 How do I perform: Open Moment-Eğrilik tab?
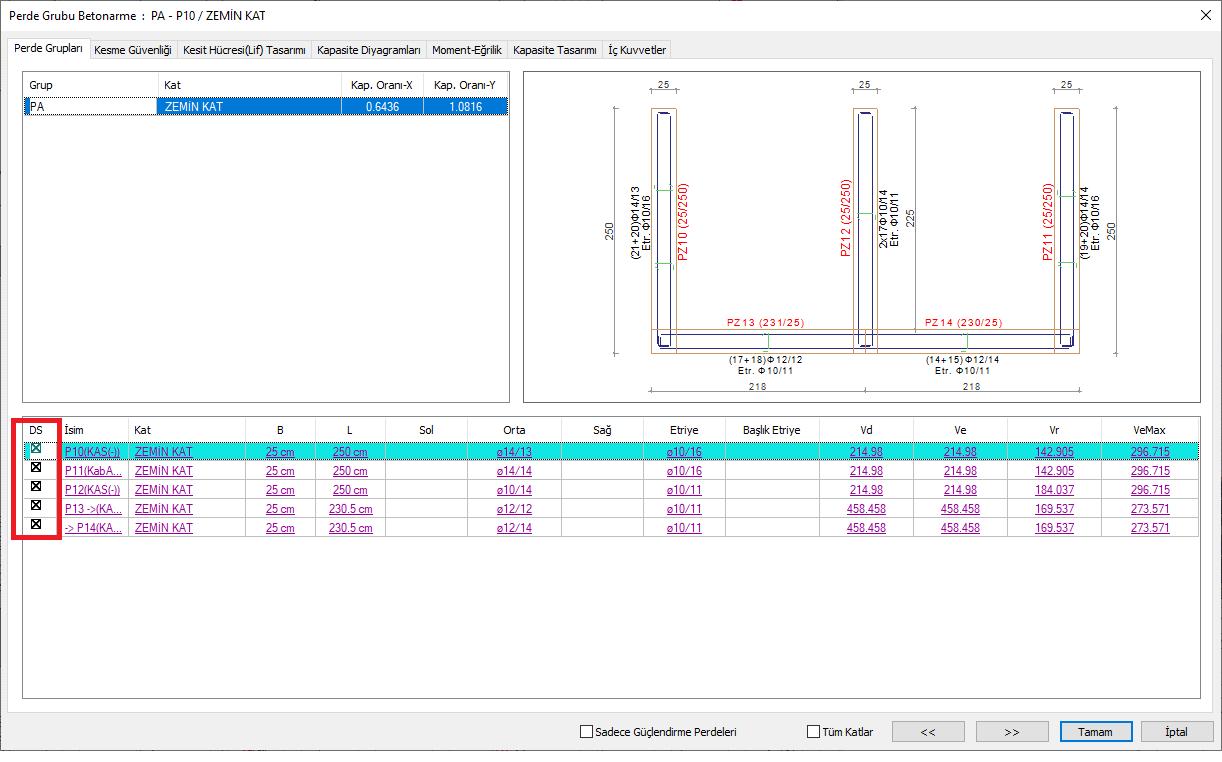(x=467, y=50)
